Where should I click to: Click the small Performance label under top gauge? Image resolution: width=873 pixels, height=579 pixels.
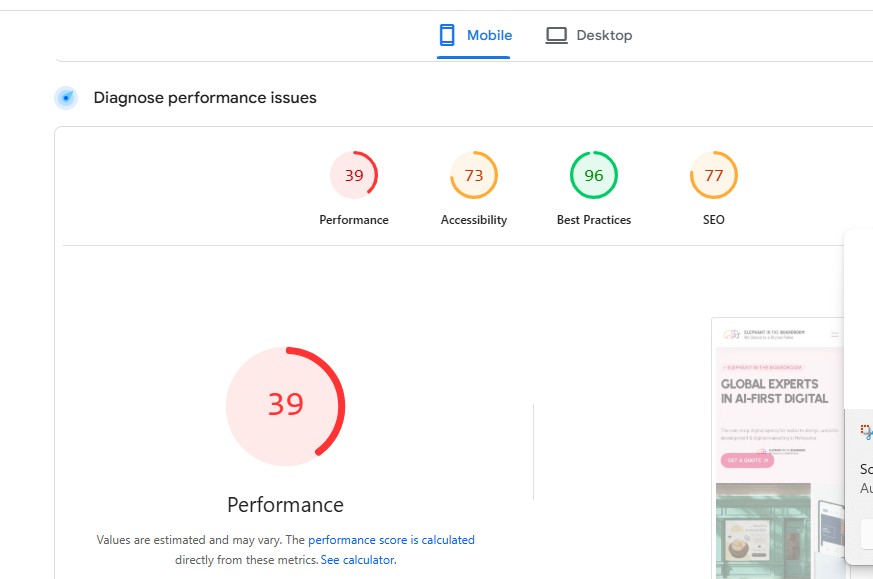point(354,220)
